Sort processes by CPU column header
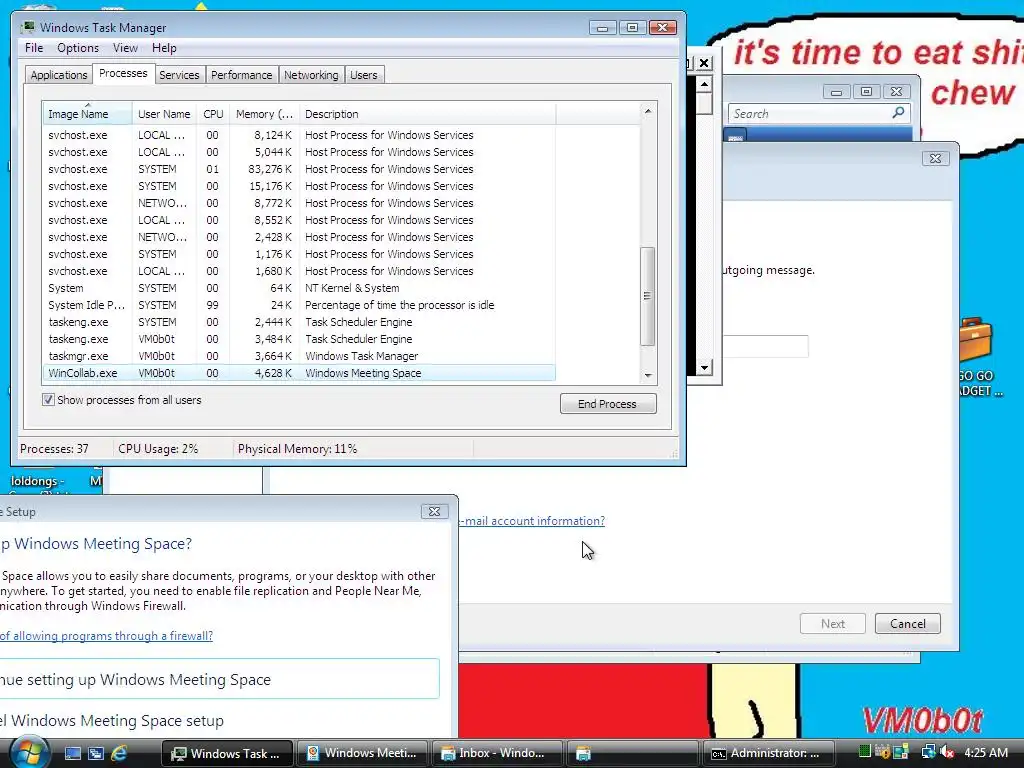Image resolution: width=1024 pixels, height=768 pixels. 213,114
